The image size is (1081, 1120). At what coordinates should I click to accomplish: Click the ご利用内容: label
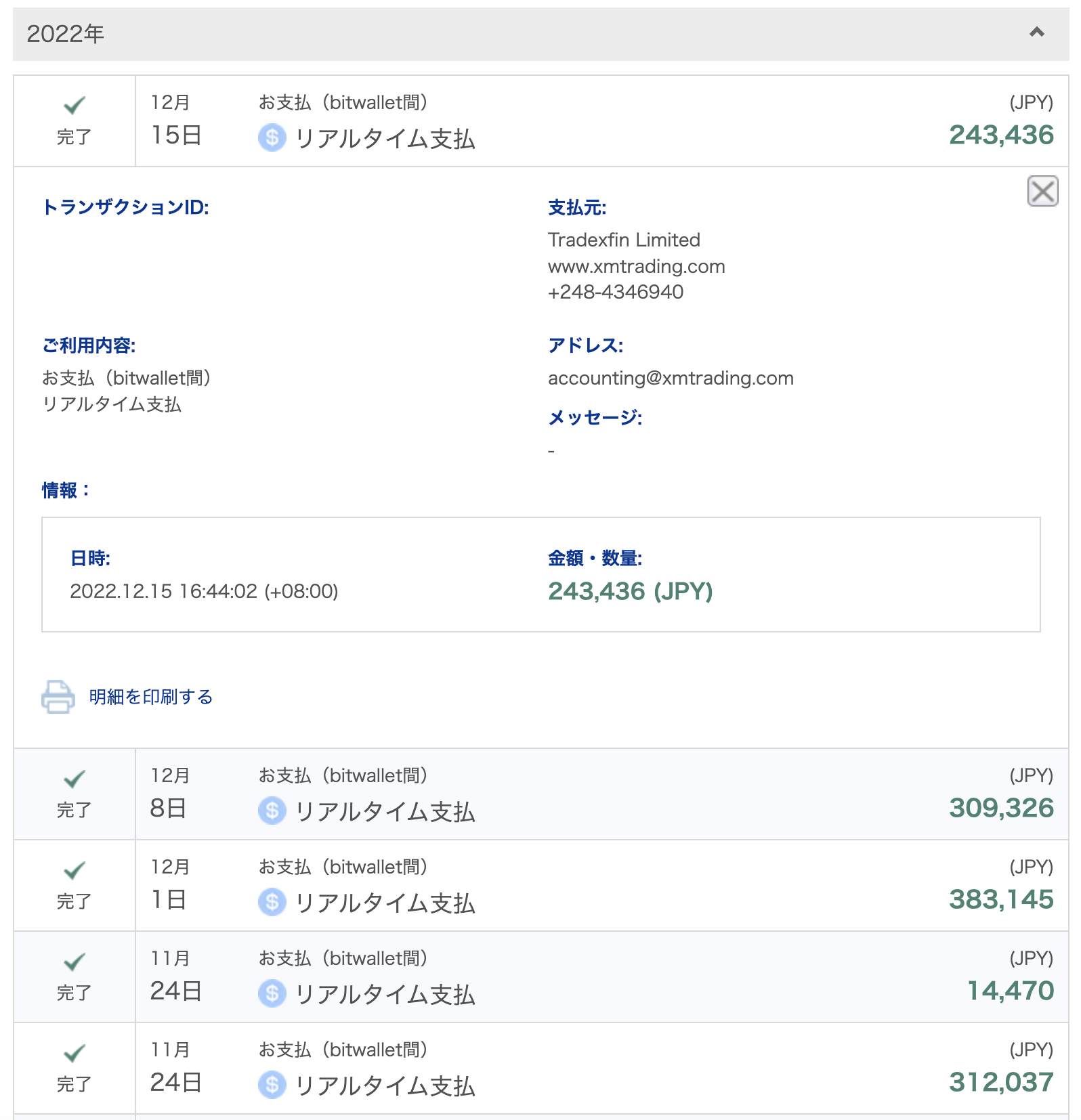tap(89, 345)
